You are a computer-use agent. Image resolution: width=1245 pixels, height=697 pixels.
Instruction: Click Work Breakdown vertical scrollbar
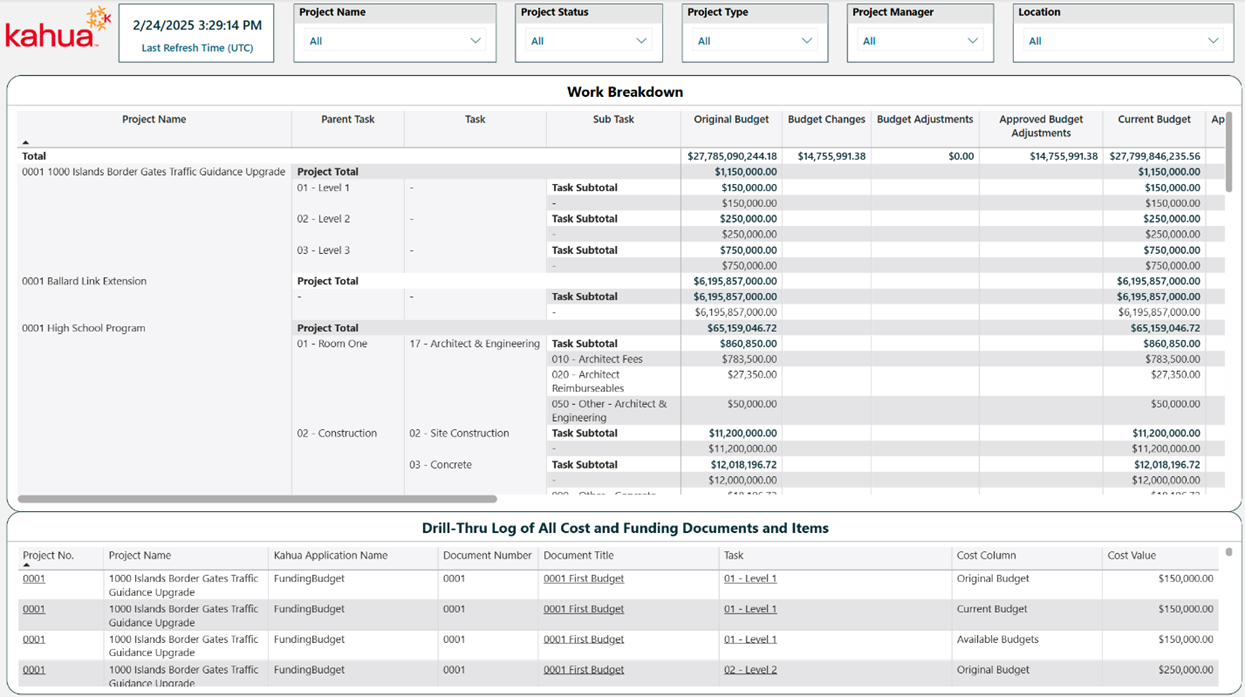click(x=1229, y=150)
